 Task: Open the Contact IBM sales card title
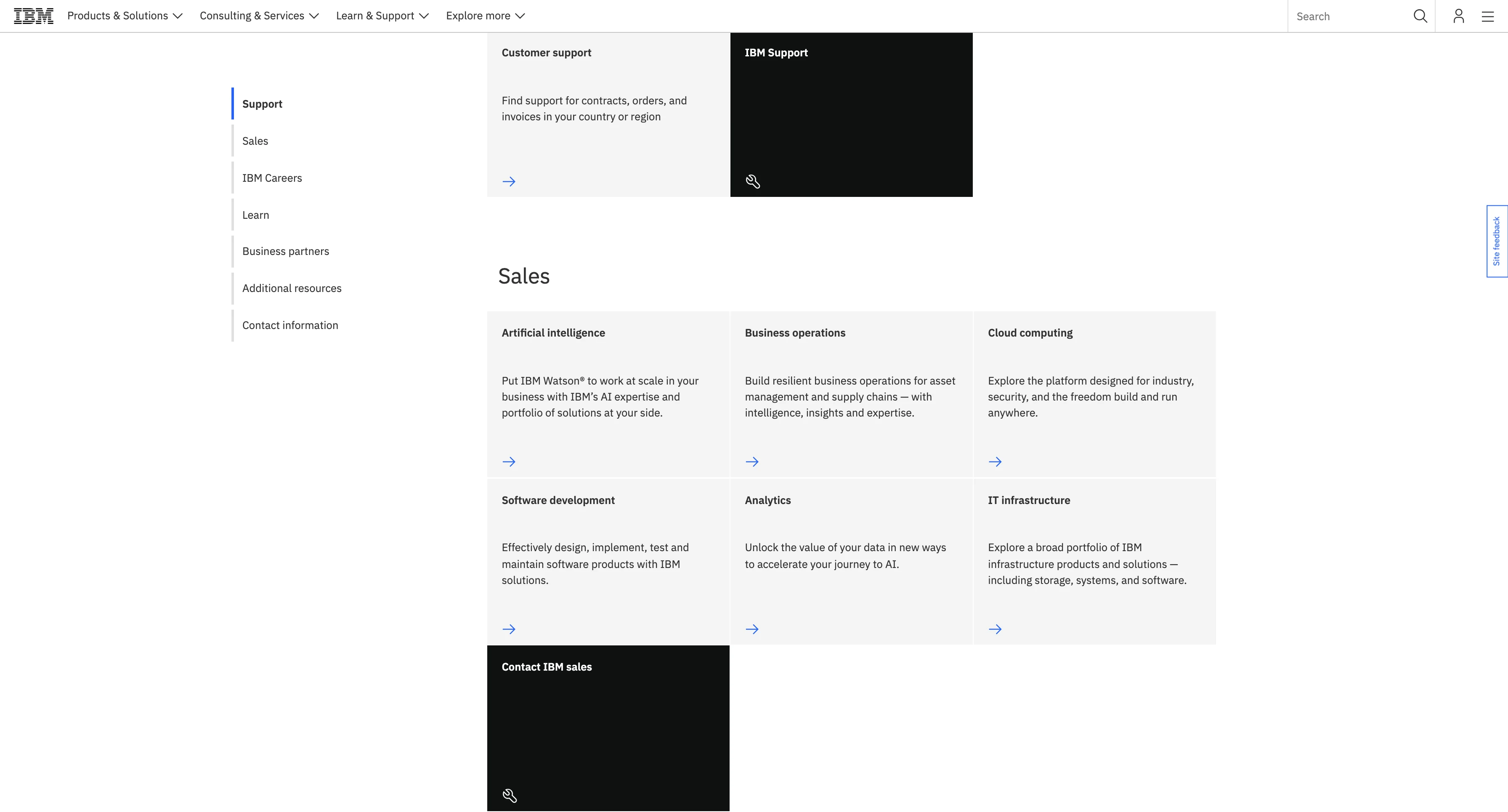(x=546, y=667)
